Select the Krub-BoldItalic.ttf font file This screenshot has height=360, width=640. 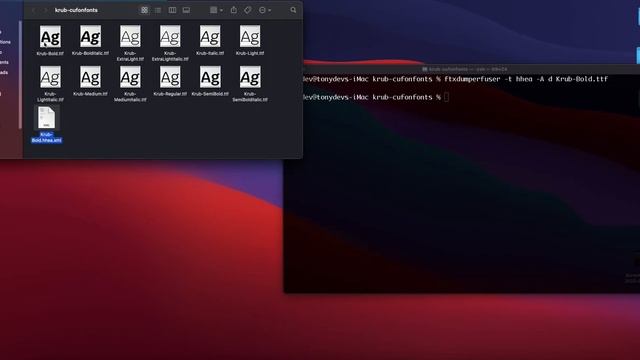pyautogui.click(x=90, y=37)
